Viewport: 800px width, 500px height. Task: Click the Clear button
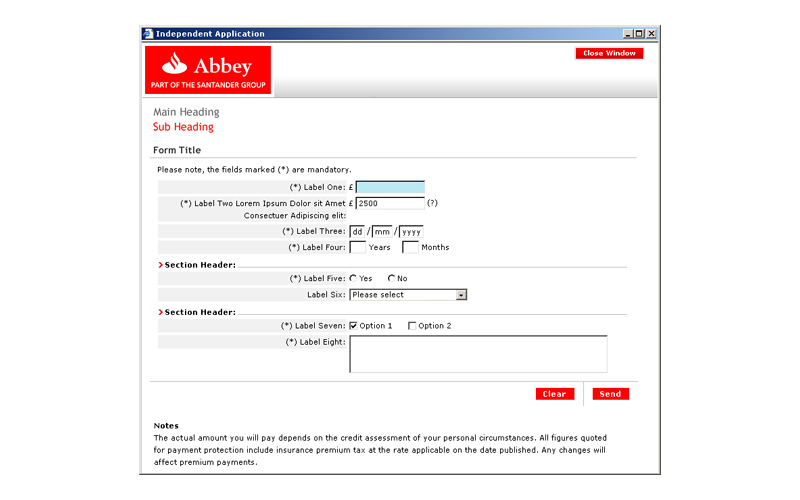point(554,394)
